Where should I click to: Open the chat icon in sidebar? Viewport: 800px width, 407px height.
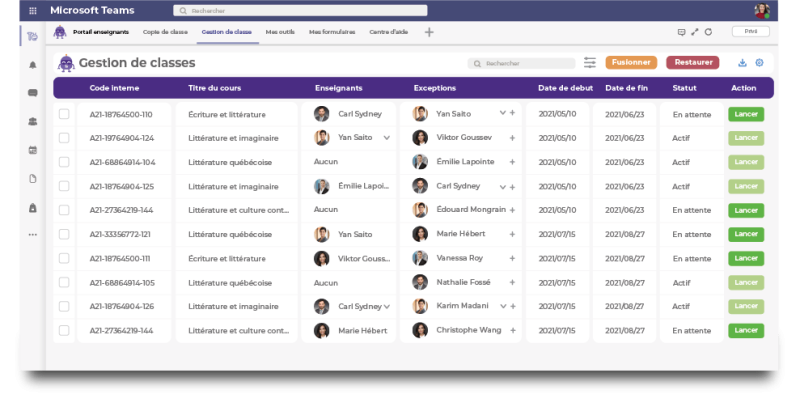(32, 93)
